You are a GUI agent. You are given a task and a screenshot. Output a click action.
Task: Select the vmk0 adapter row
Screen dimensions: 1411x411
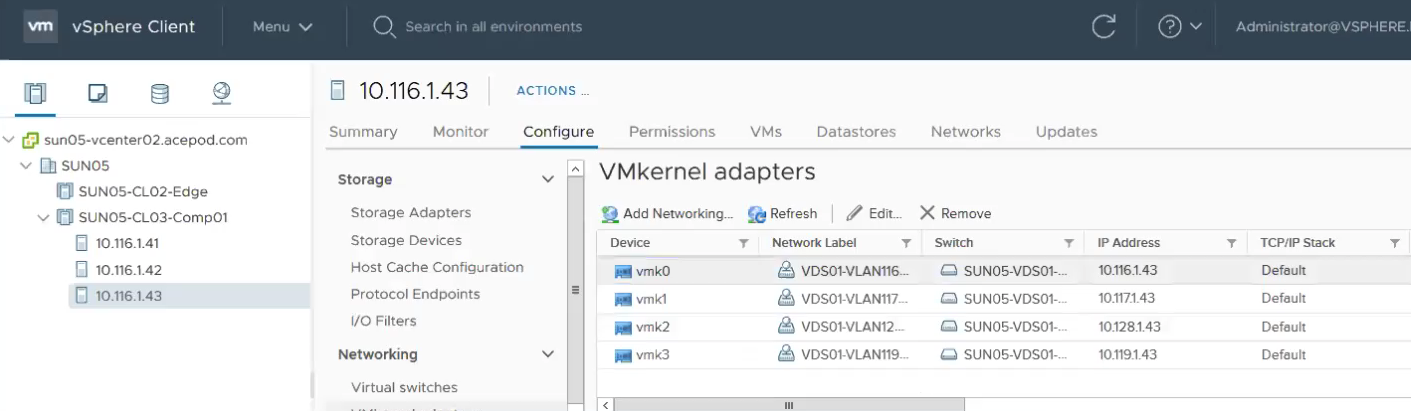[x=1003, y=271]
